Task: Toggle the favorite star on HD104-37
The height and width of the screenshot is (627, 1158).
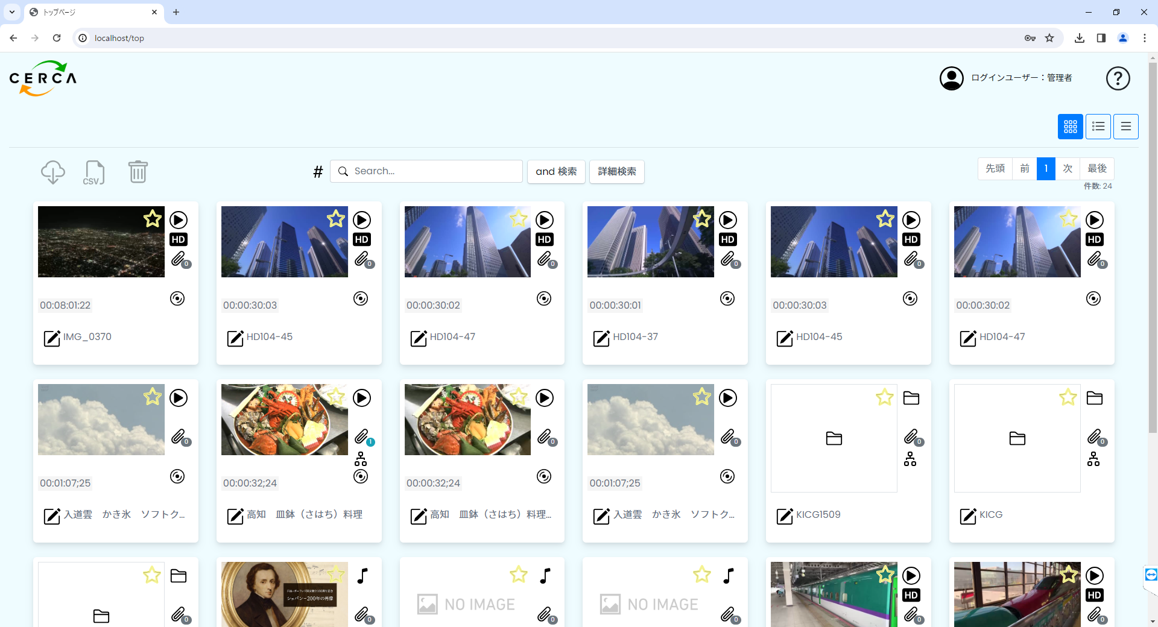Action: pos(702,219)
